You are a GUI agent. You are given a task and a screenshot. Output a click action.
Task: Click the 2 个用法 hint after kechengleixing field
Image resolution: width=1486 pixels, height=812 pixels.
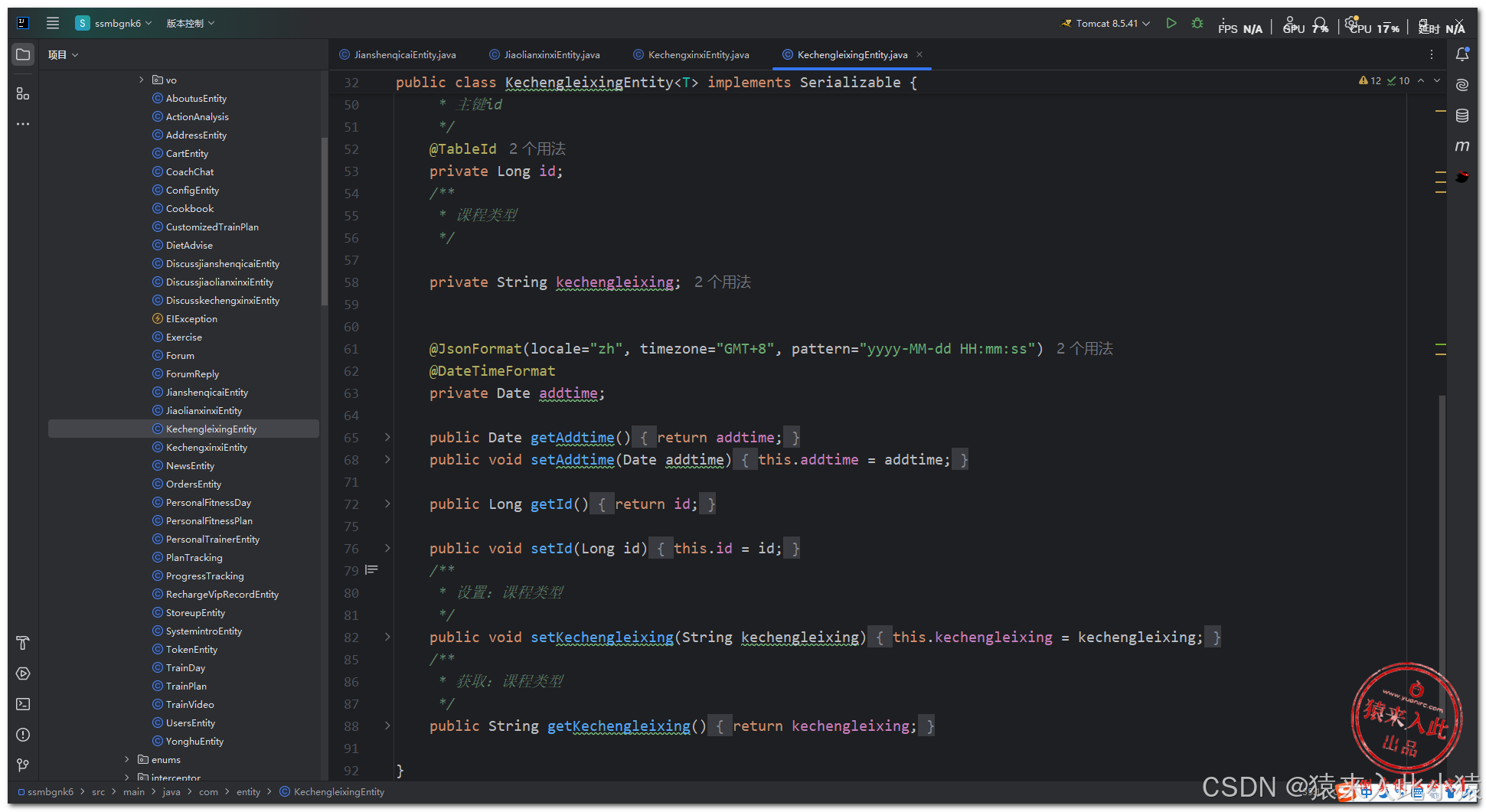pyautogui.click(x=723, y=282)
